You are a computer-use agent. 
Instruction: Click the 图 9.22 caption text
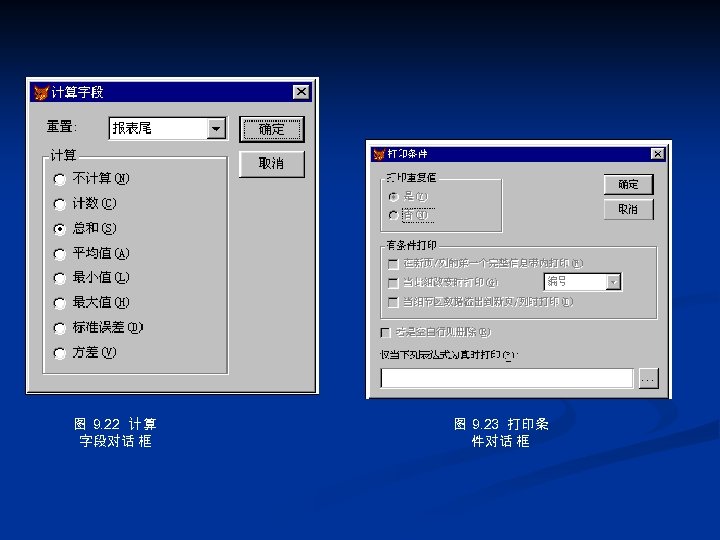pos(115,432)
